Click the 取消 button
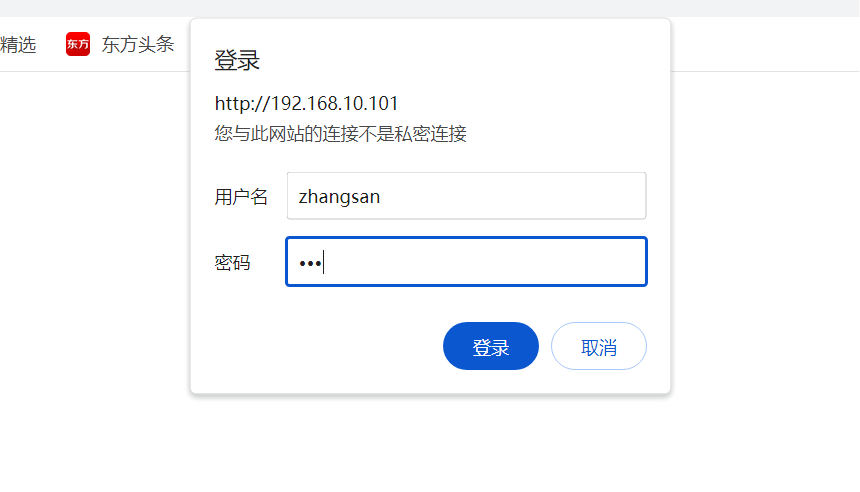 [598, 346]
